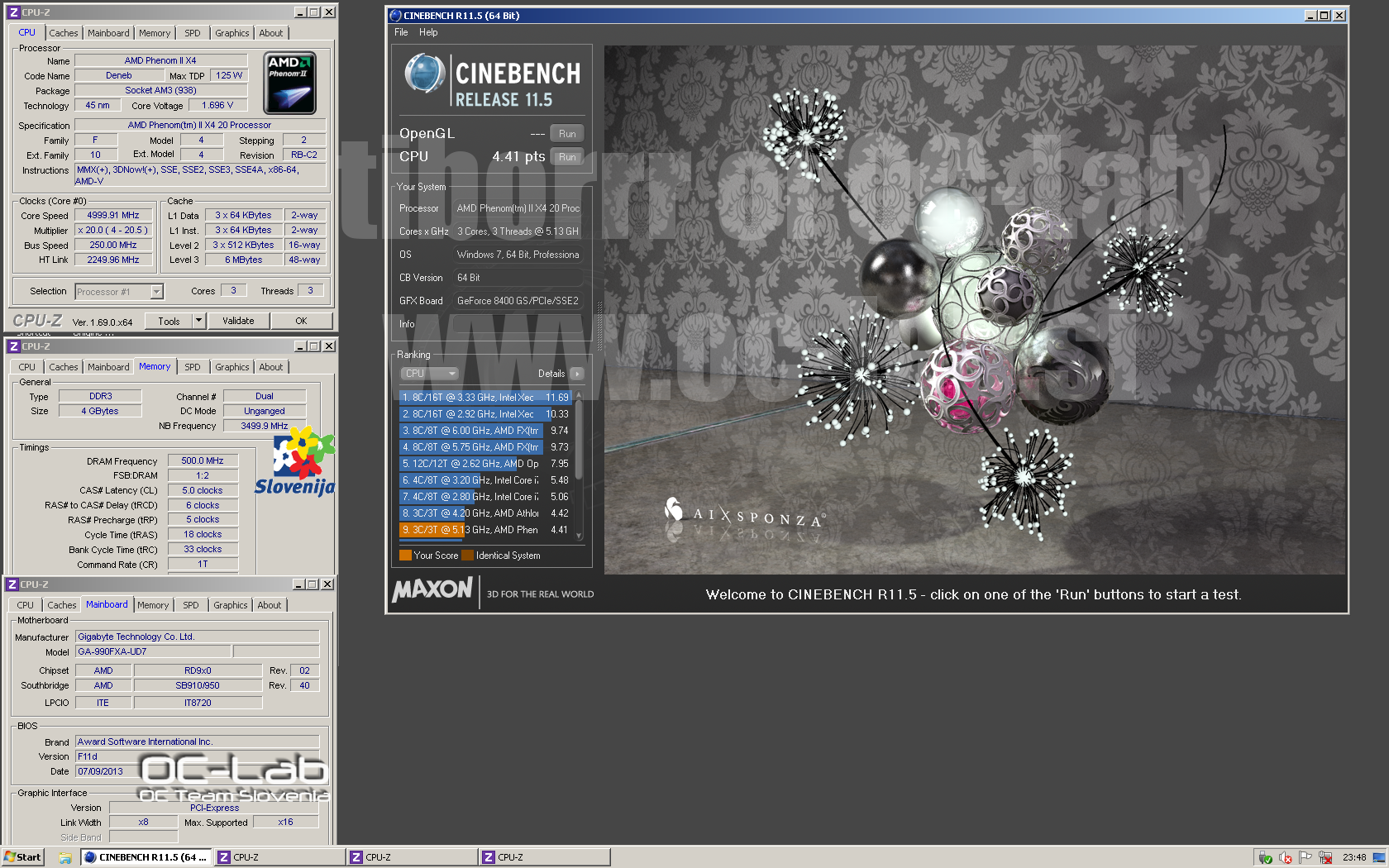Open Windows Explorer from quick launch
1389x868 pixels.
[65, 857]
